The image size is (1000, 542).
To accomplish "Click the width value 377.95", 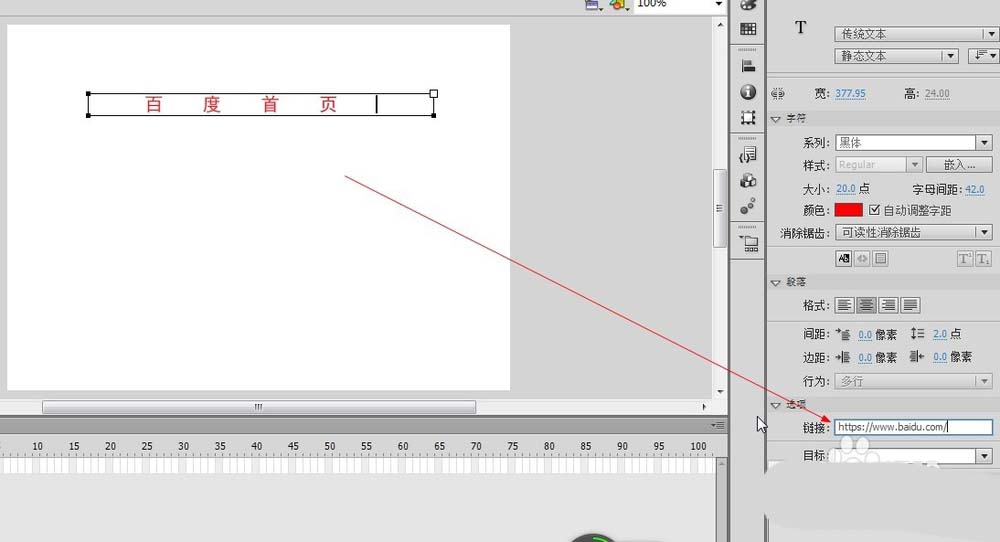I will pyautogui.click(x=850, y=94).
